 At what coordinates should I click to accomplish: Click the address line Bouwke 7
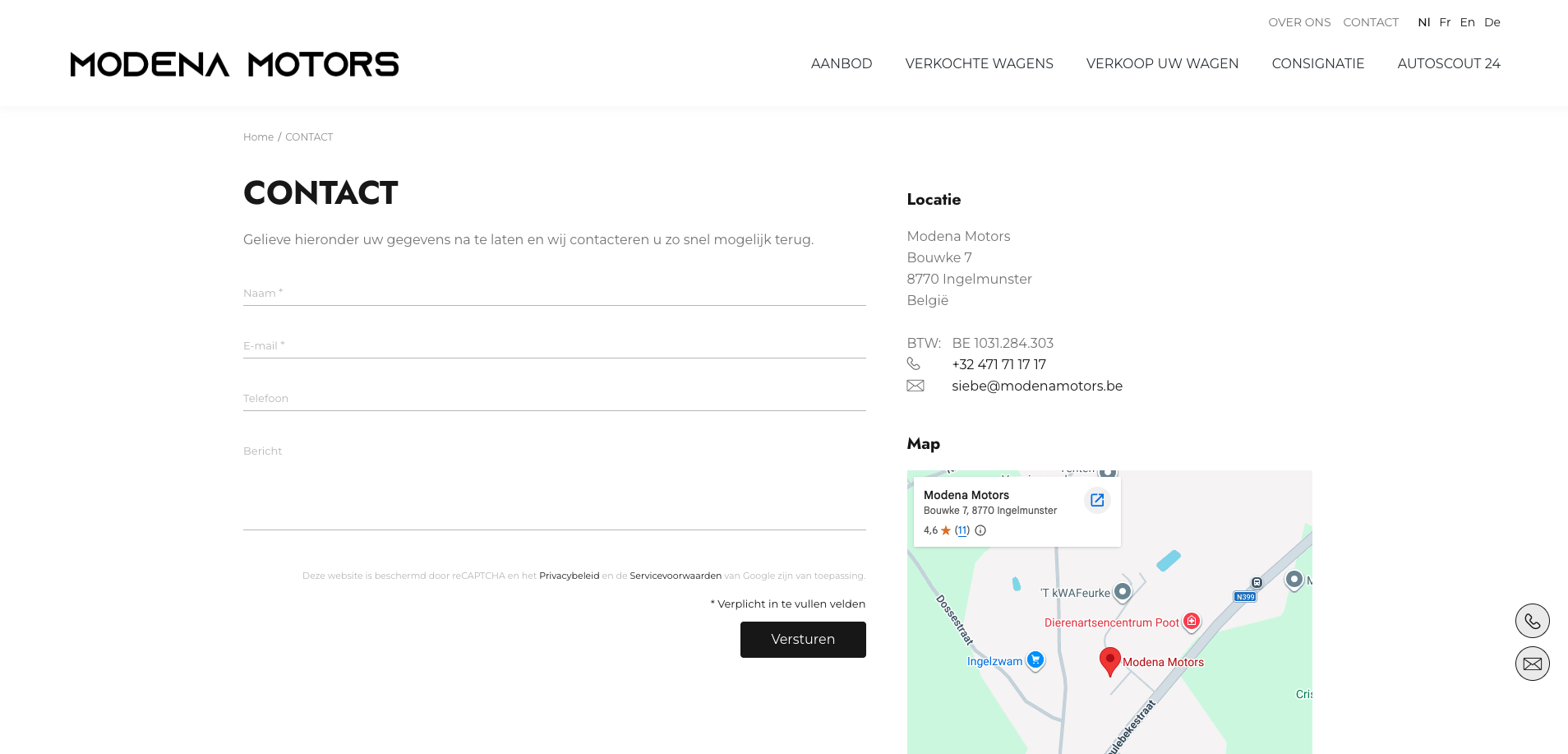click(x=939, y=257)
